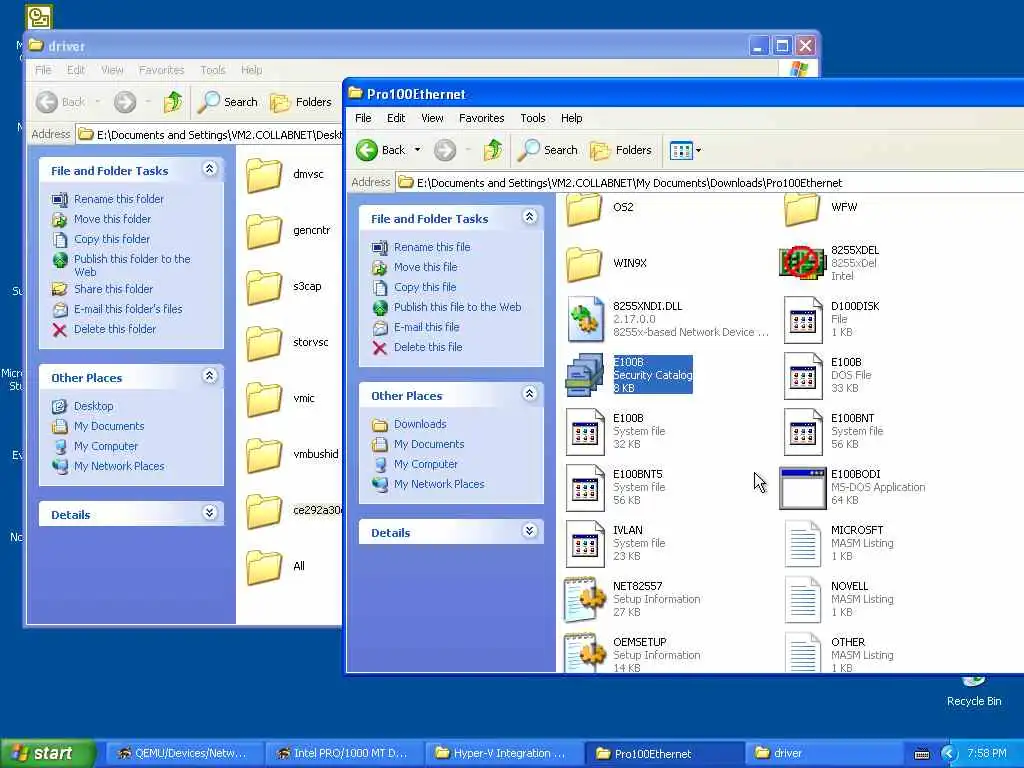Open Back history dropdown arrow in Pro100Ethernet
This screenshot has width=1024, height=768.
click(x=417, y=150)
